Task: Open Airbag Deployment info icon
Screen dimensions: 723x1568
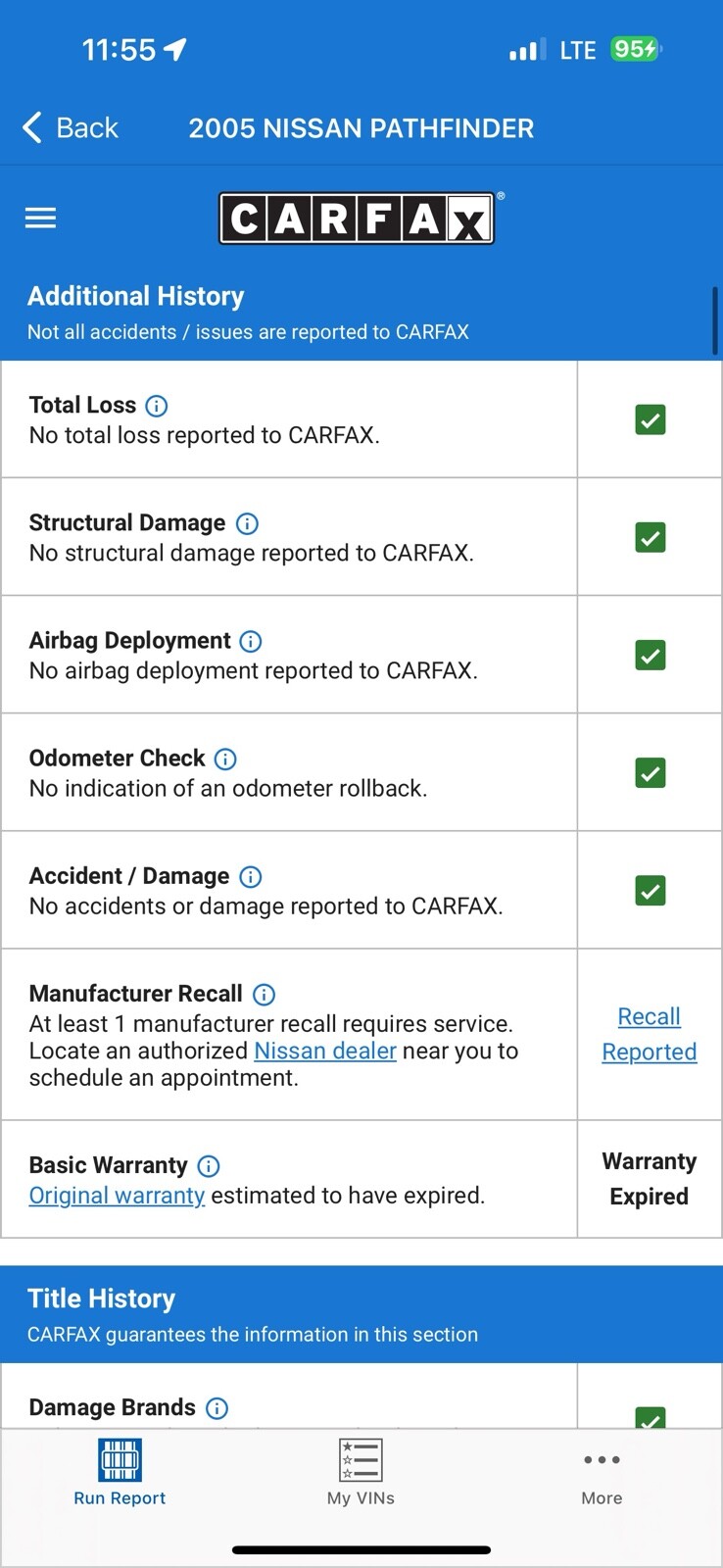Action: coord(251,641)
